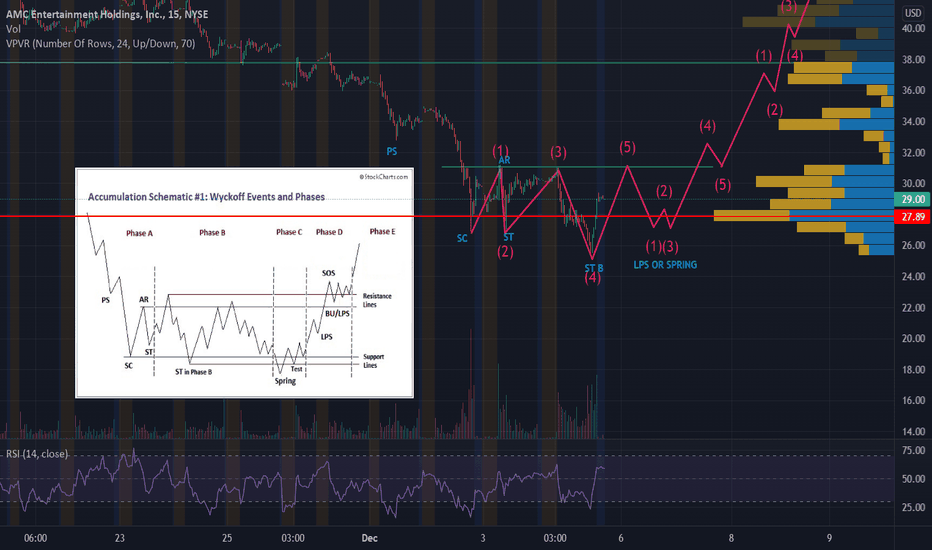Click the 24.00 price axis value
Image resolution: width=932 pixels, height=550 pixels.
913,276
